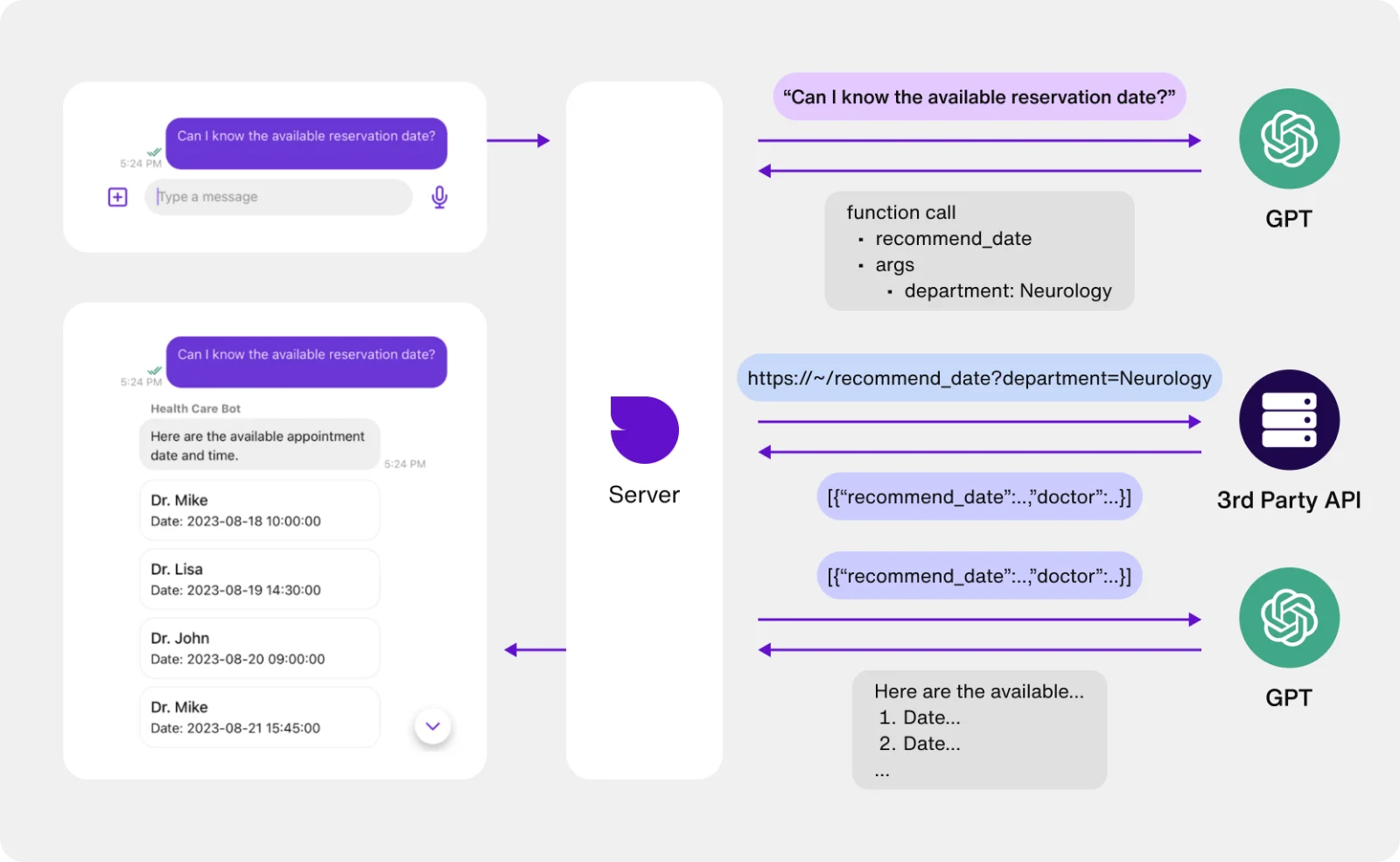Click JSON bubble above the lower GPT arrows

(x=979, y=576)
